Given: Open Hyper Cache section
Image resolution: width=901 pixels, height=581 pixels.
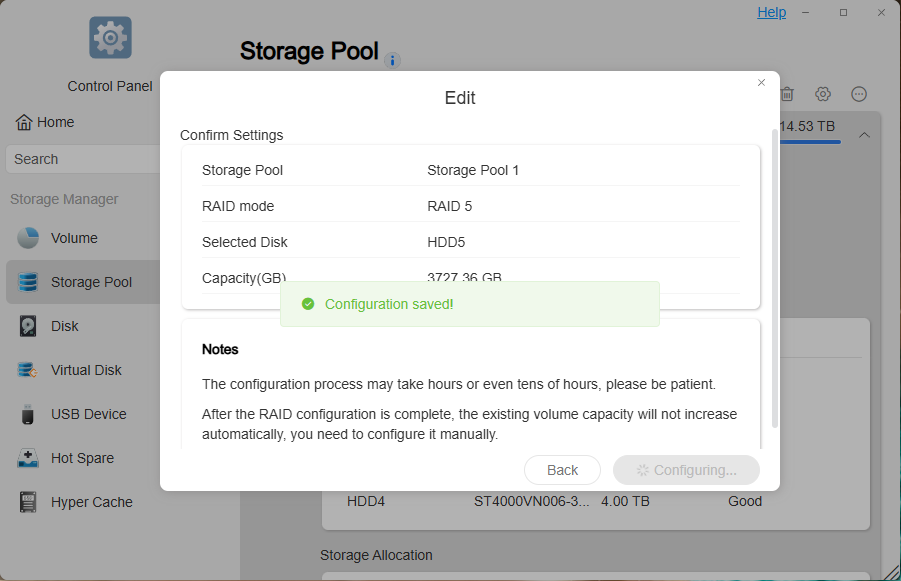Looking at the screenshot, I should [x=91, y=502].
